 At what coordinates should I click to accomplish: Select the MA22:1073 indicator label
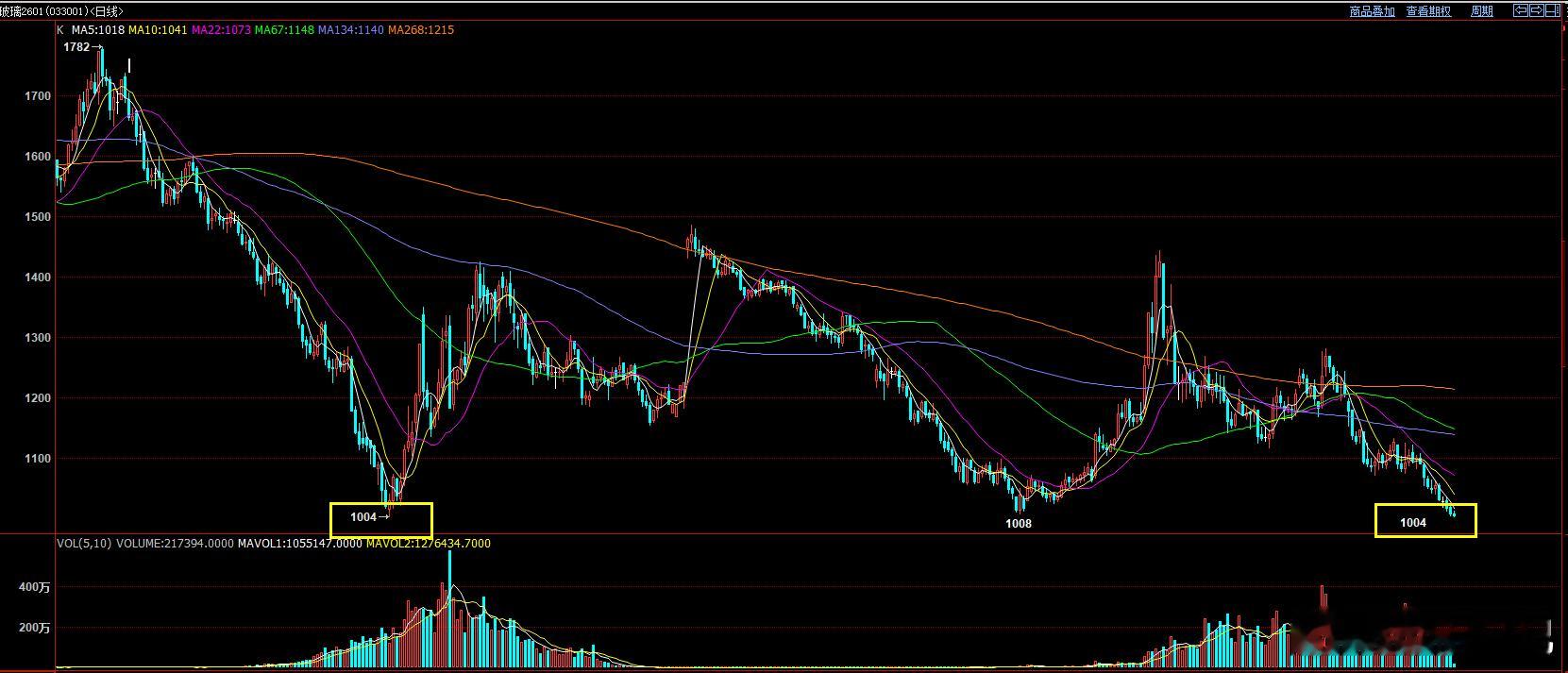[221, 30]
